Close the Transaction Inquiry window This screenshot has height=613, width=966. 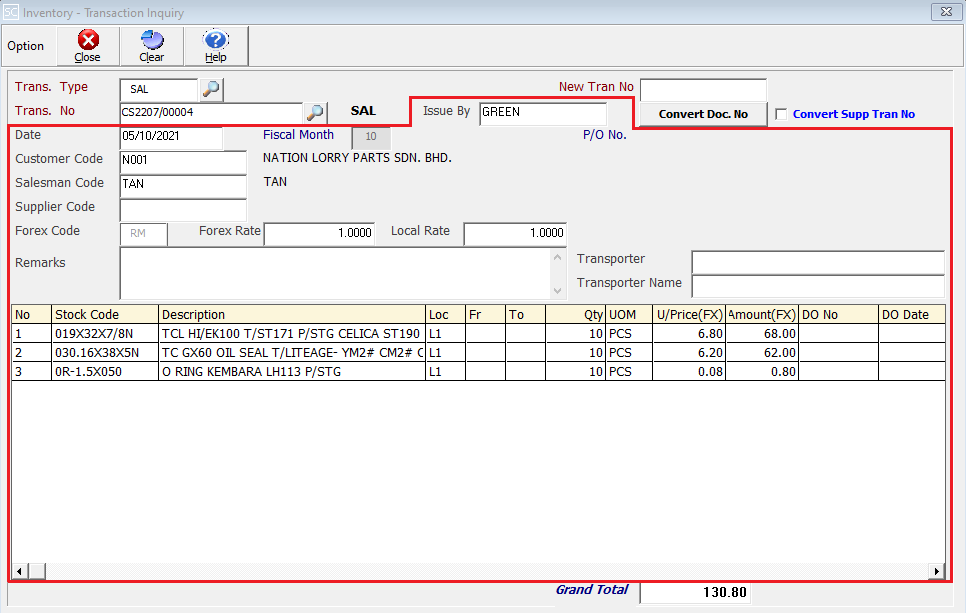(946, 12)
